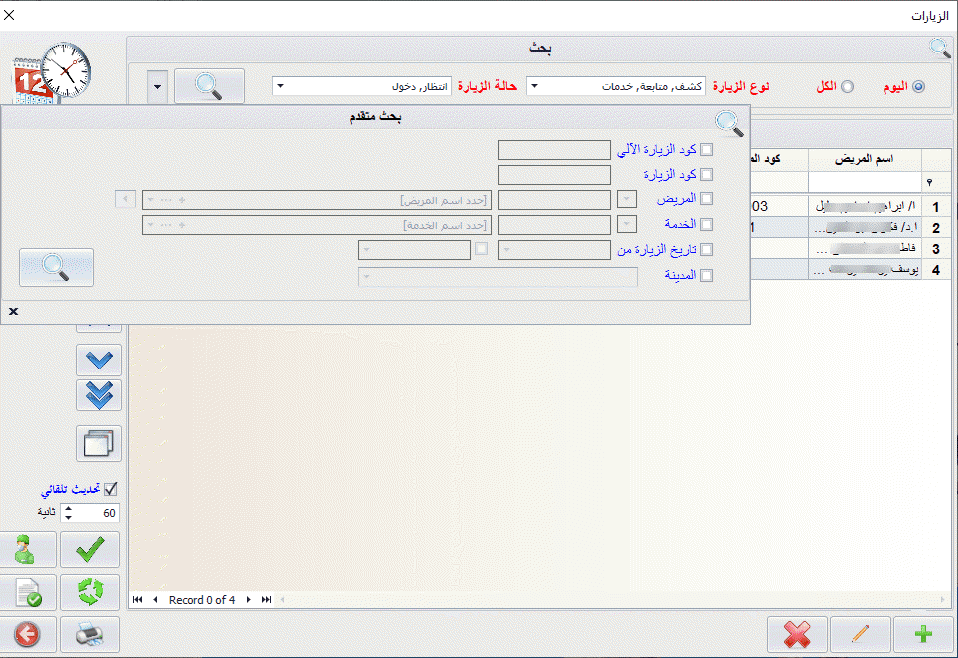Open the arrow dropdown beside the top search button
The height and width of the screenshot is (658, 958).
pyautogui.click(x=157, y=86)
